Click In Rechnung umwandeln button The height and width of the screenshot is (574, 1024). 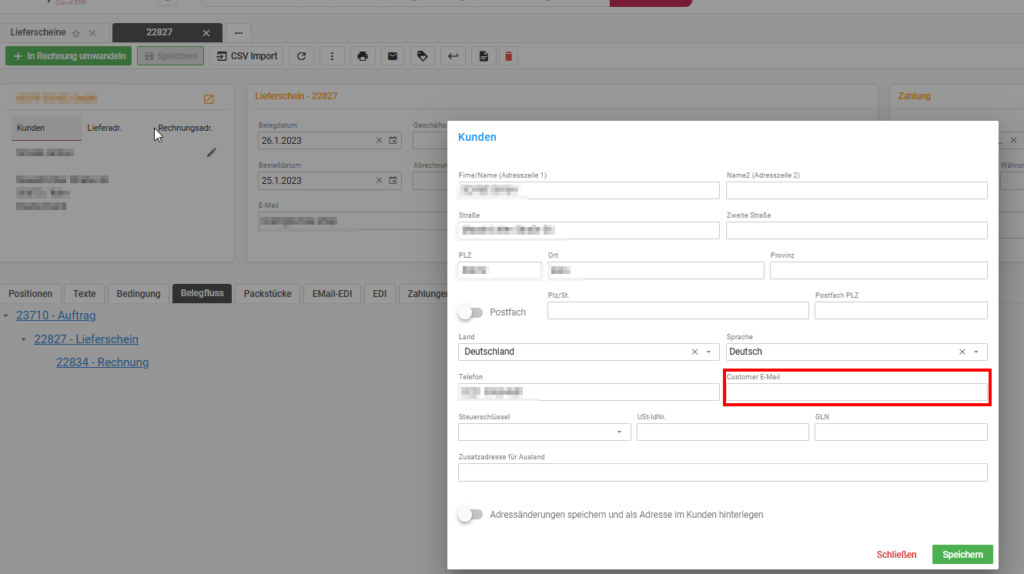pos(69,56)
